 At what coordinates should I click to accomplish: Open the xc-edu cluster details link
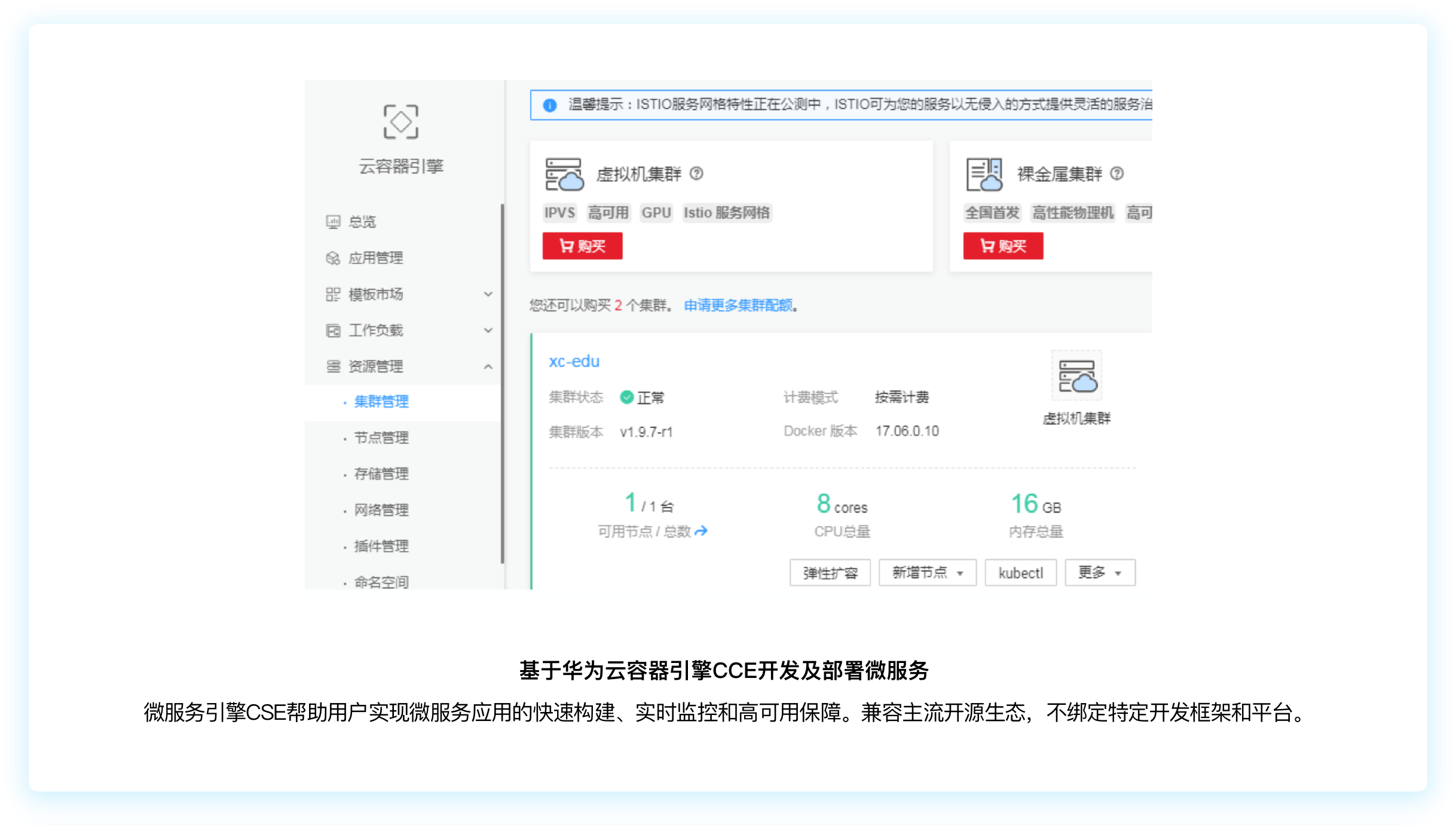coord(574,361)
